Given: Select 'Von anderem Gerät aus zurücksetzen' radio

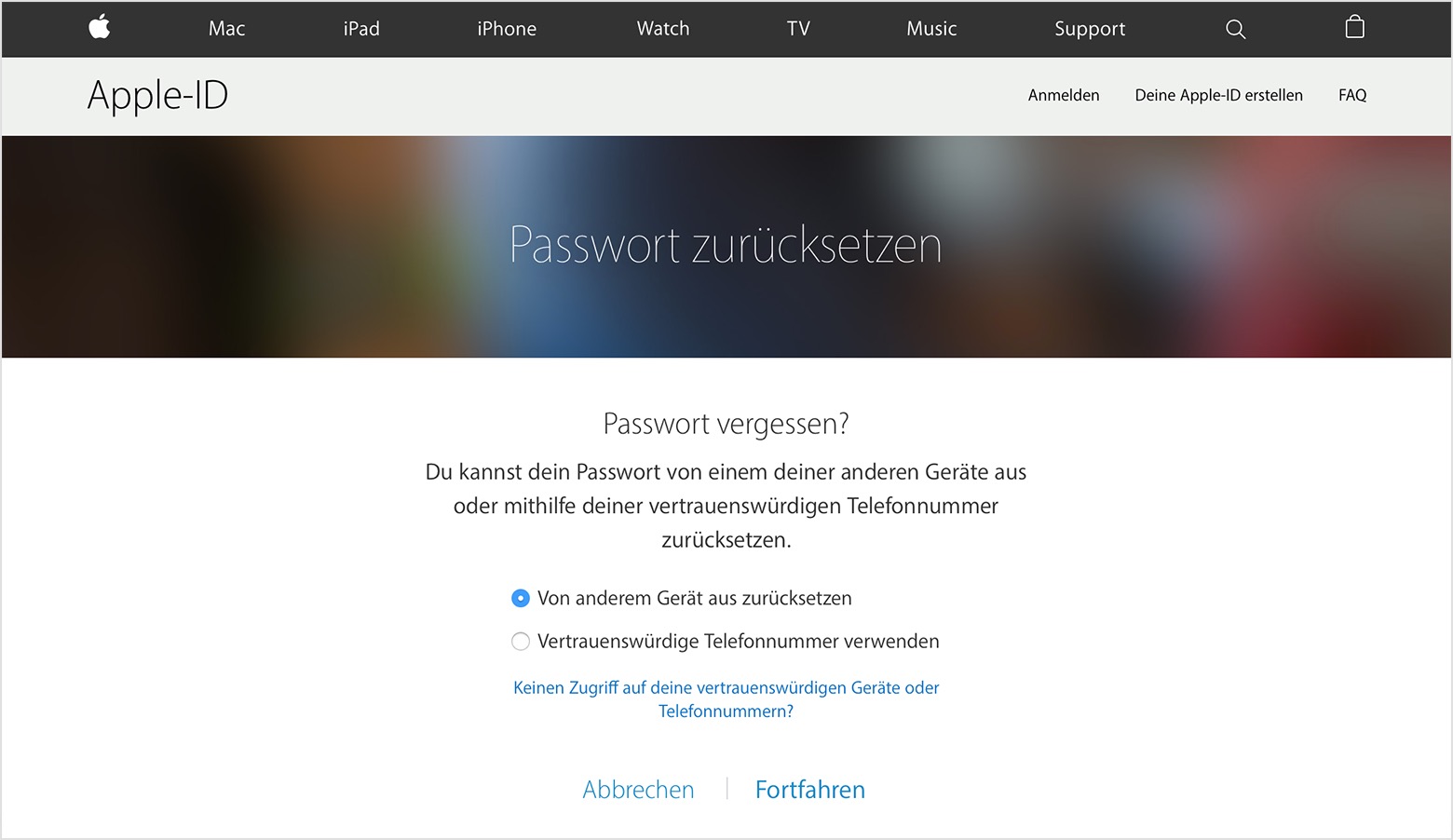Looking at the screenshot, I should [x=521, y=599].
